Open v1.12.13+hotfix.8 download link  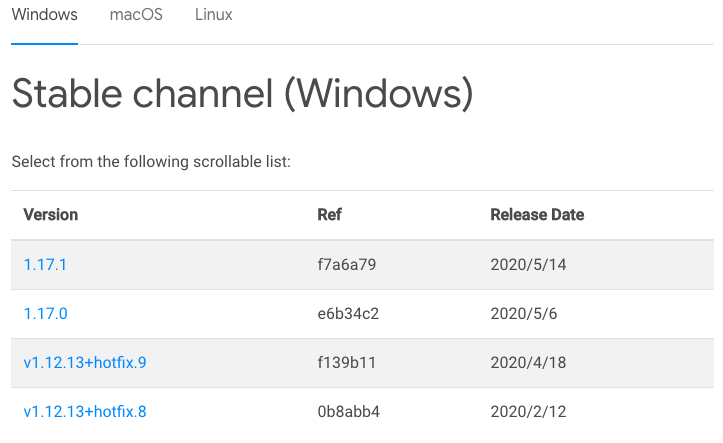tap(85, 411)
